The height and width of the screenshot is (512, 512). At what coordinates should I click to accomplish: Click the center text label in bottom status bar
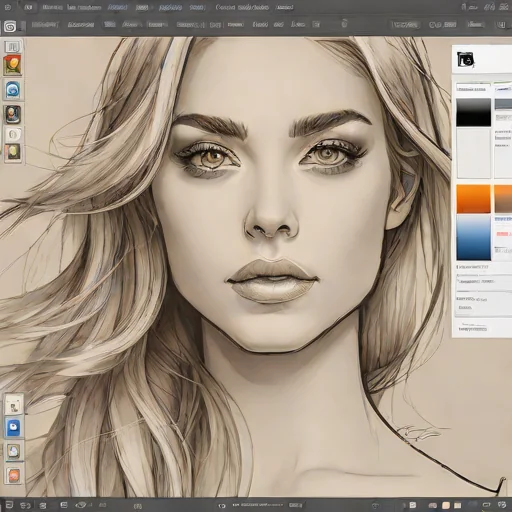[x=257, y=505]
